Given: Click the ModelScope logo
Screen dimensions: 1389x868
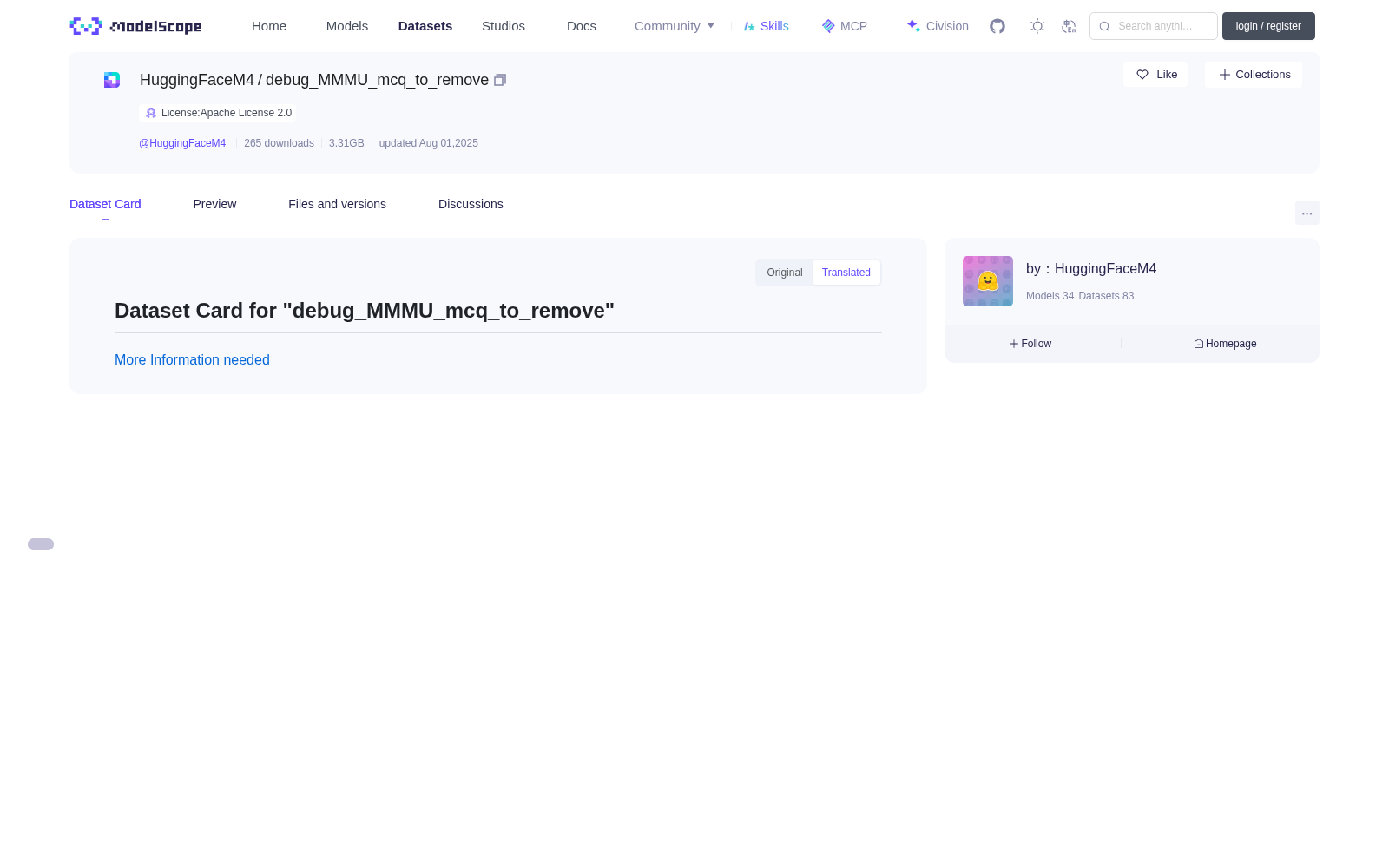Looking at the screenshot, I should point(135,26).
